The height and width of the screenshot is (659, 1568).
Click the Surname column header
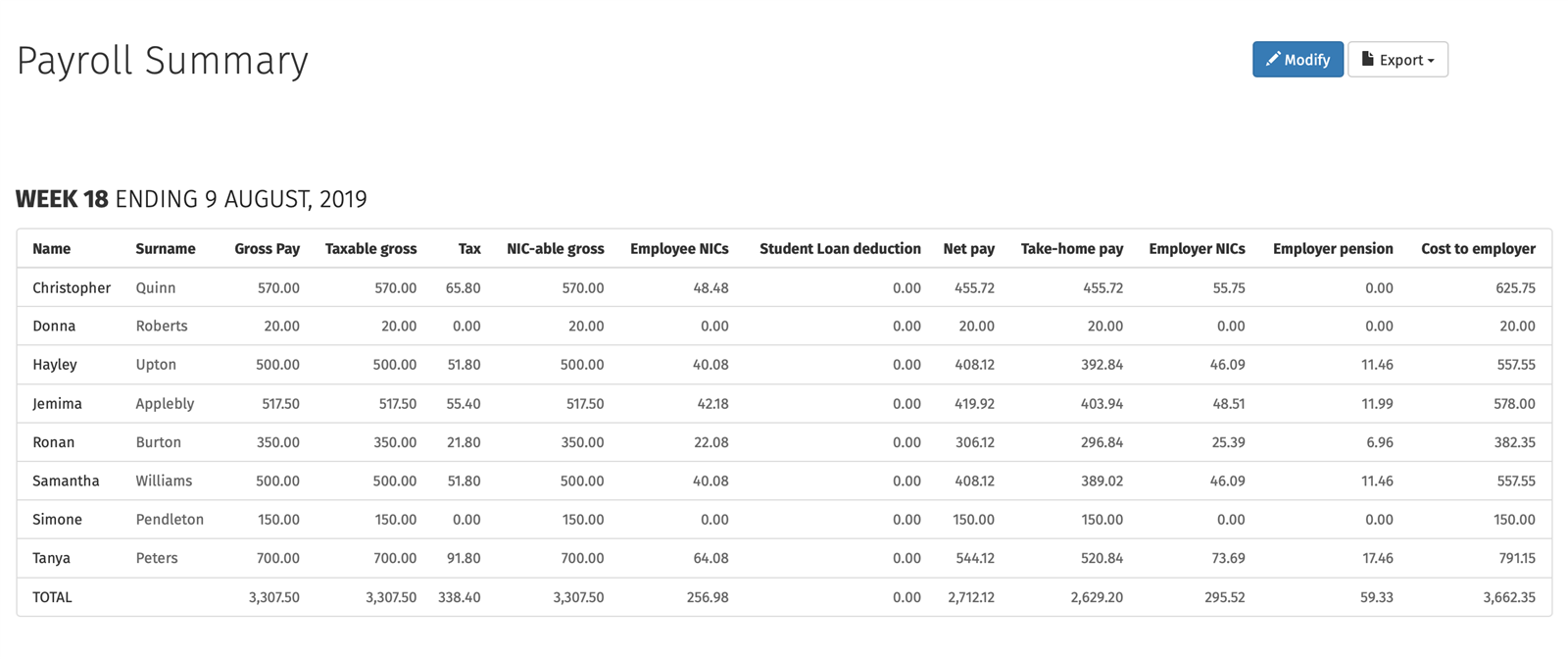coord(165,249)
